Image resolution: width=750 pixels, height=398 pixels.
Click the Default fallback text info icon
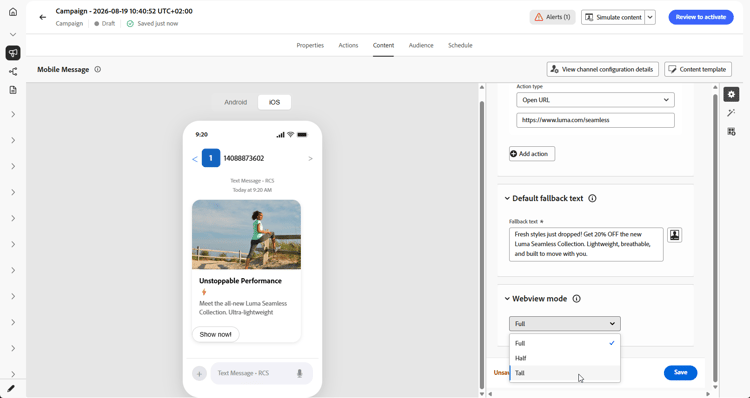[x=592, y=198]
